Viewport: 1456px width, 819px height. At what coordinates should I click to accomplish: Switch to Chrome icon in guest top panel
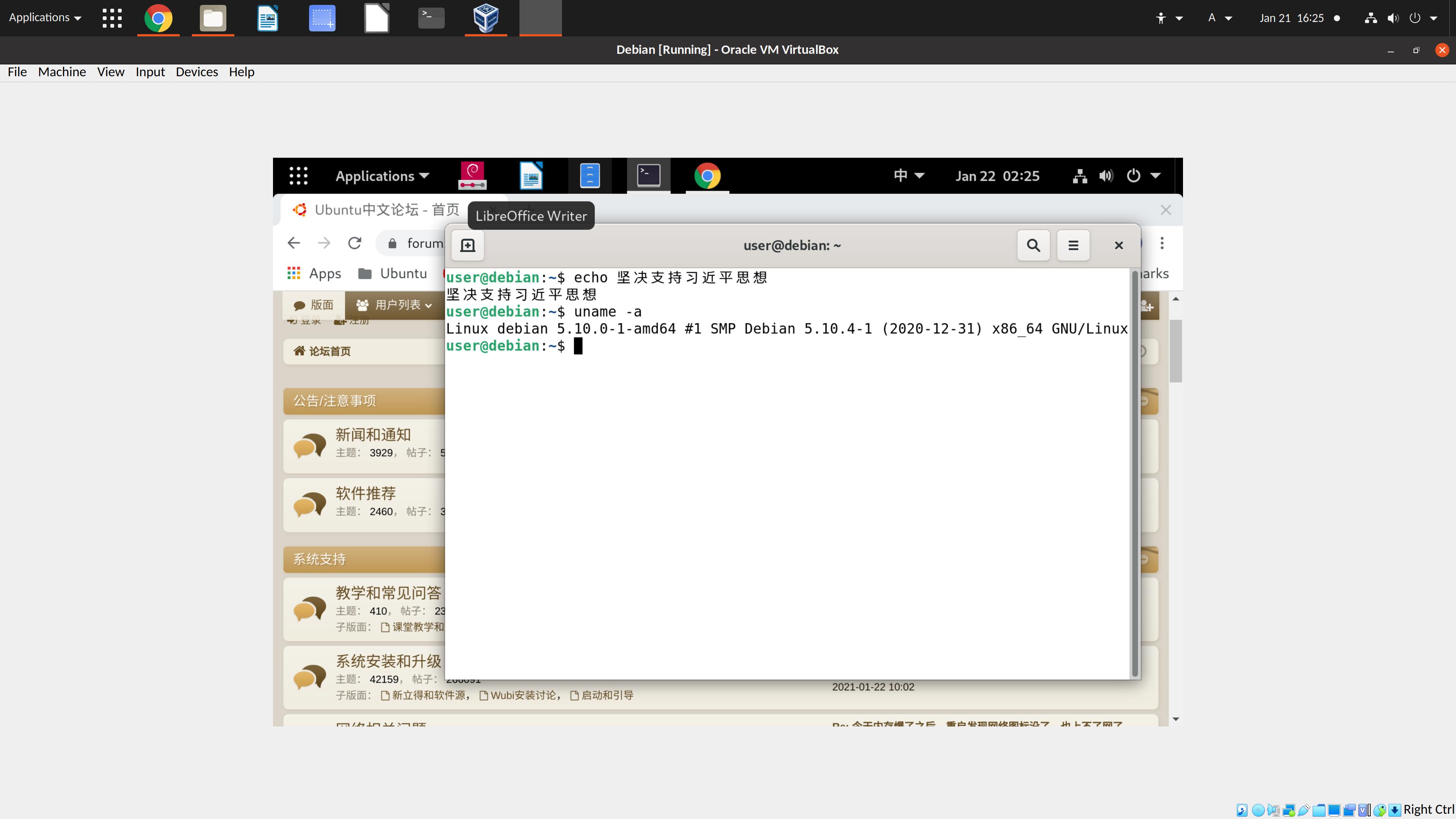(x=707, y=176)
